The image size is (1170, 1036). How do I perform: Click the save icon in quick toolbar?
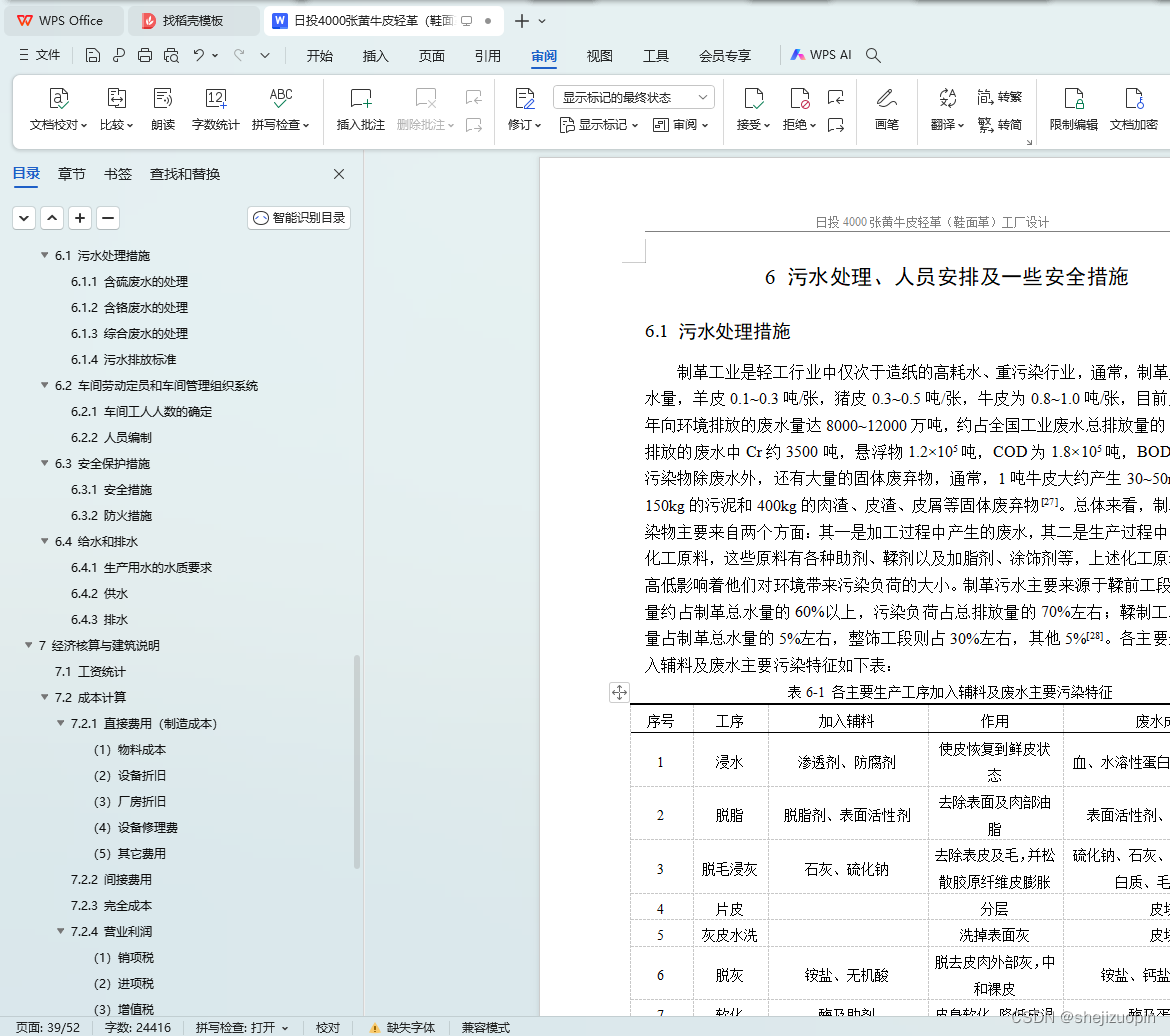[93, 55]
